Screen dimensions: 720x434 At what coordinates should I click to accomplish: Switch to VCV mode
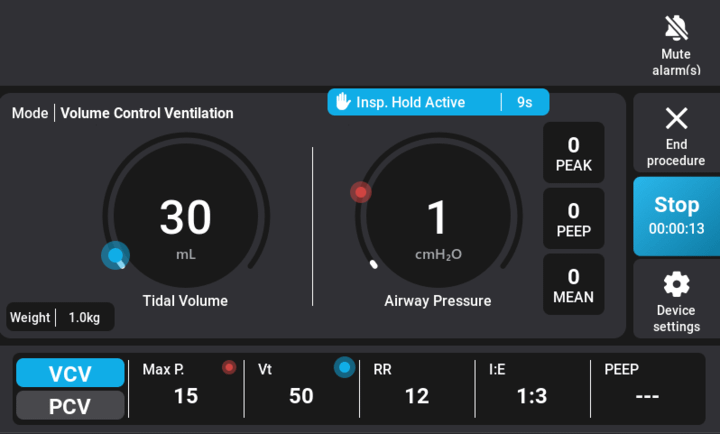70,373
